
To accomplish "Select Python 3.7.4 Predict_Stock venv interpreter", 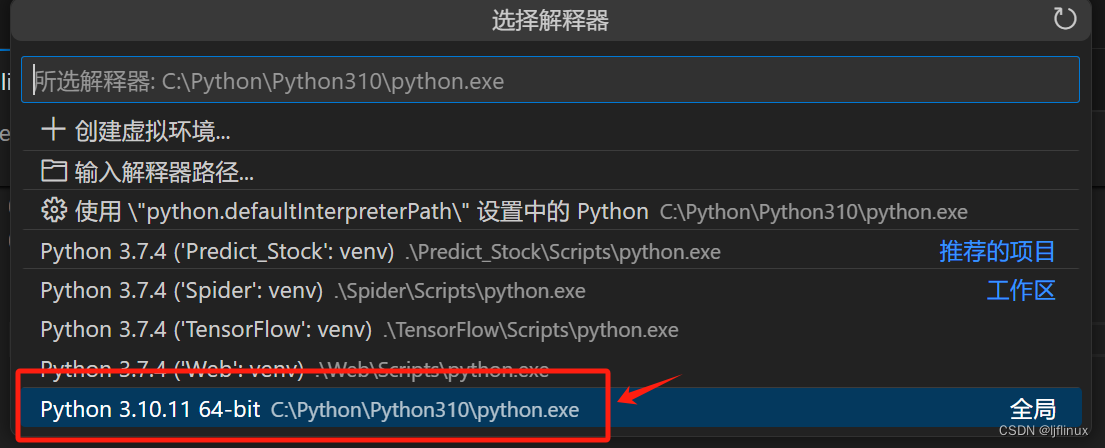I will pos(550,250).
